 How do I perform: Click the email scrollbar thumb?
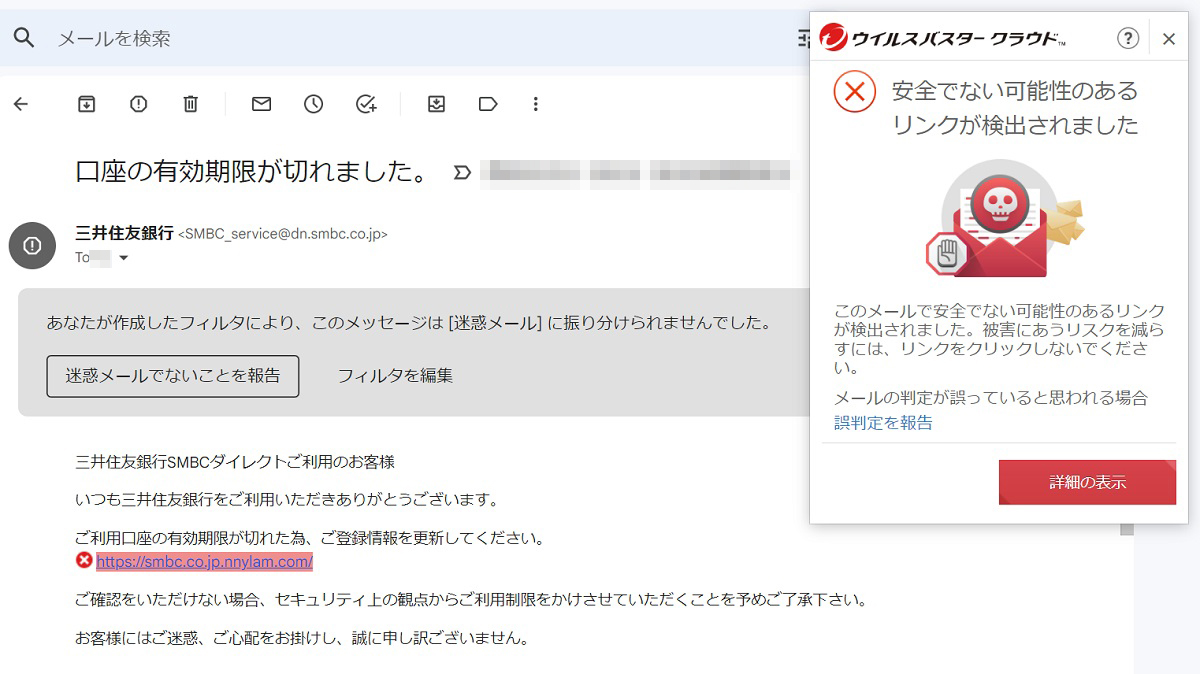click(x=1127, y=528)
